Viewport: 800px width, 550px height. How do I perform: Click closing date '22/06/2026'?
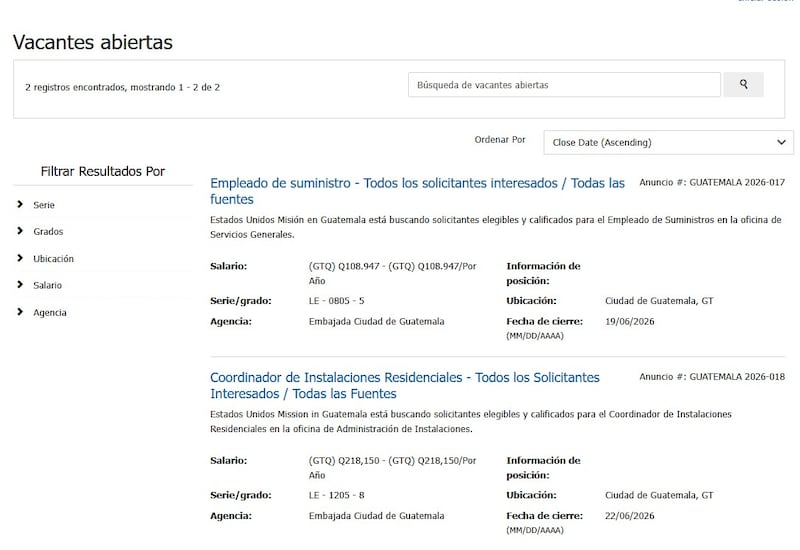click(x=630, y=516)
